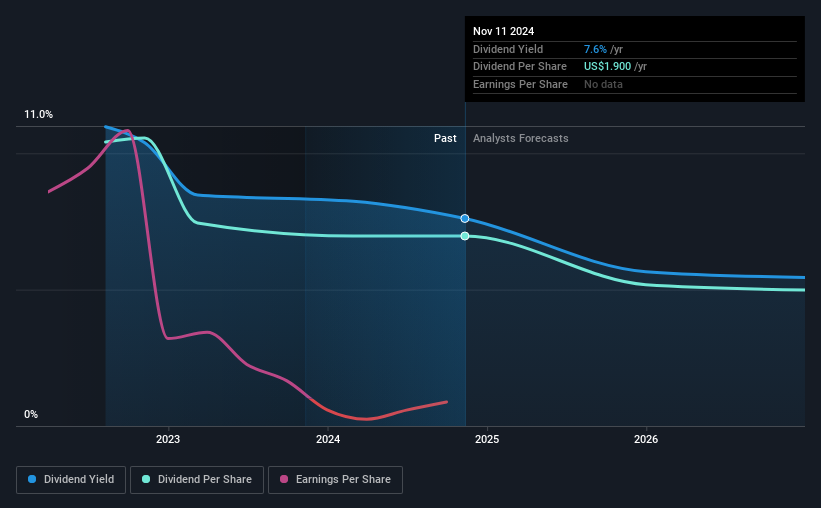821x508 pixels.
Task: Toggle the Dividend Yield legend button
Action: pos(71,480)
